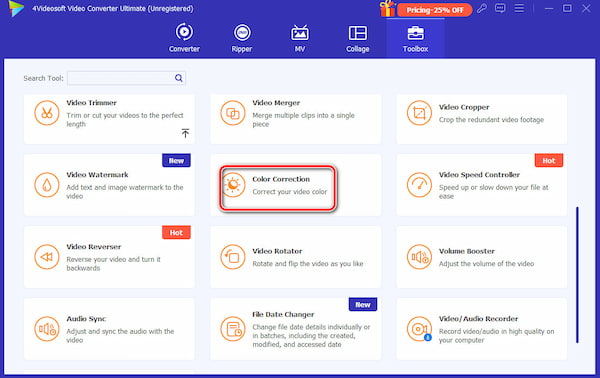Click the Video Merger icon
This screenshot has height=378, width=600.
[233, 113]
